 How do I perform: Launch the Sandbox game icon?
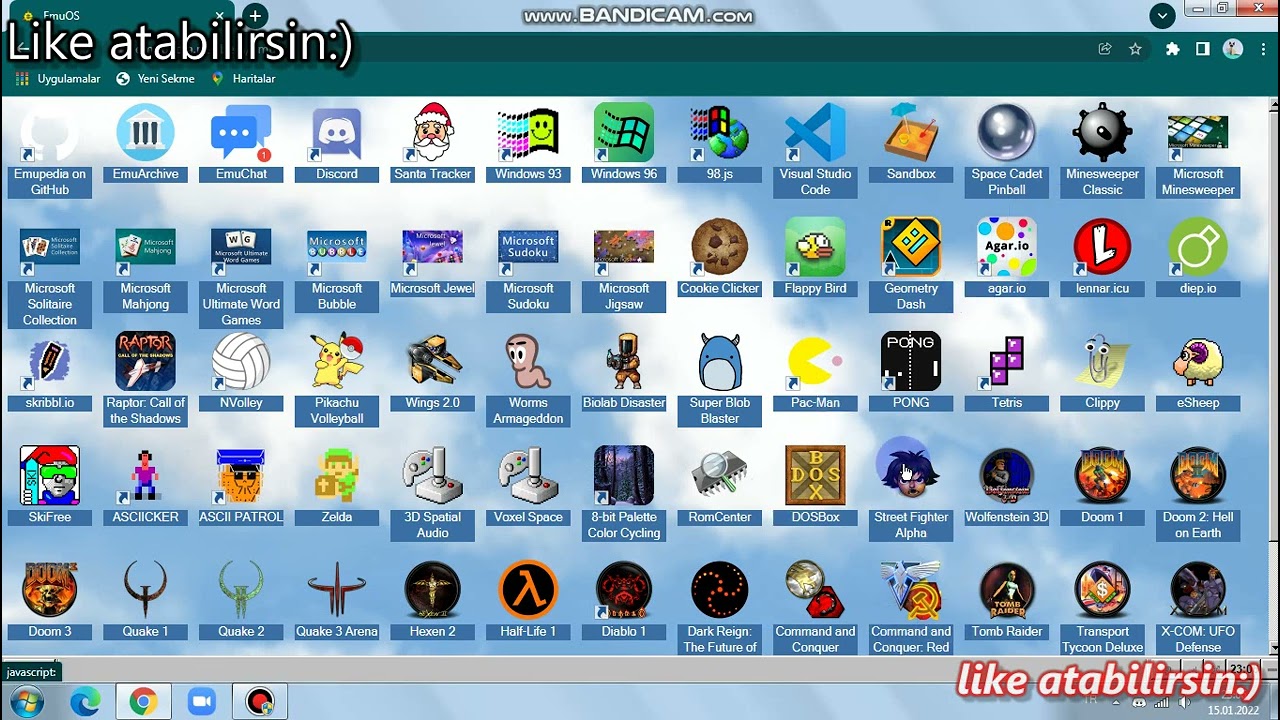coord(911,133)
